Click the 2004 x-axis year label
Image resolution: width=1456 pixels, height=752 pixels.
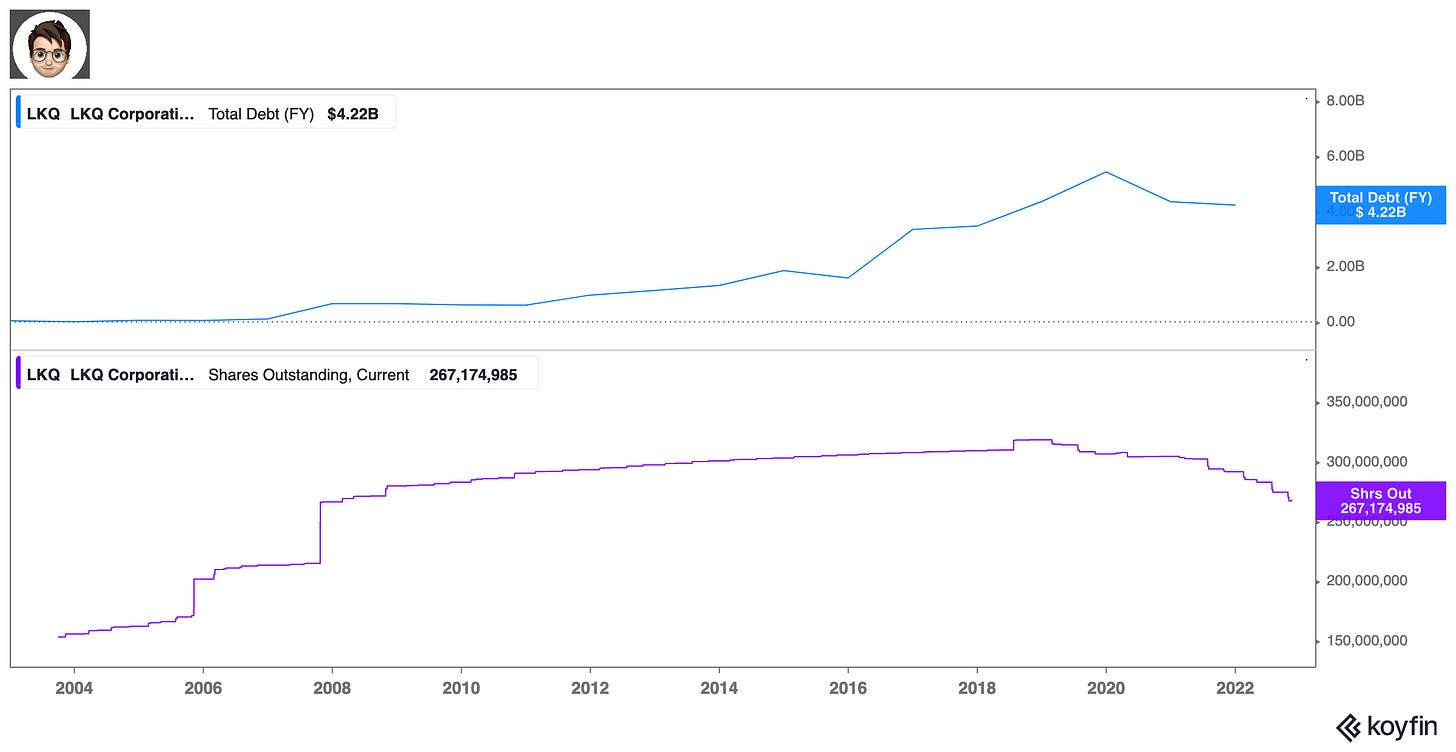pos(73,688)
